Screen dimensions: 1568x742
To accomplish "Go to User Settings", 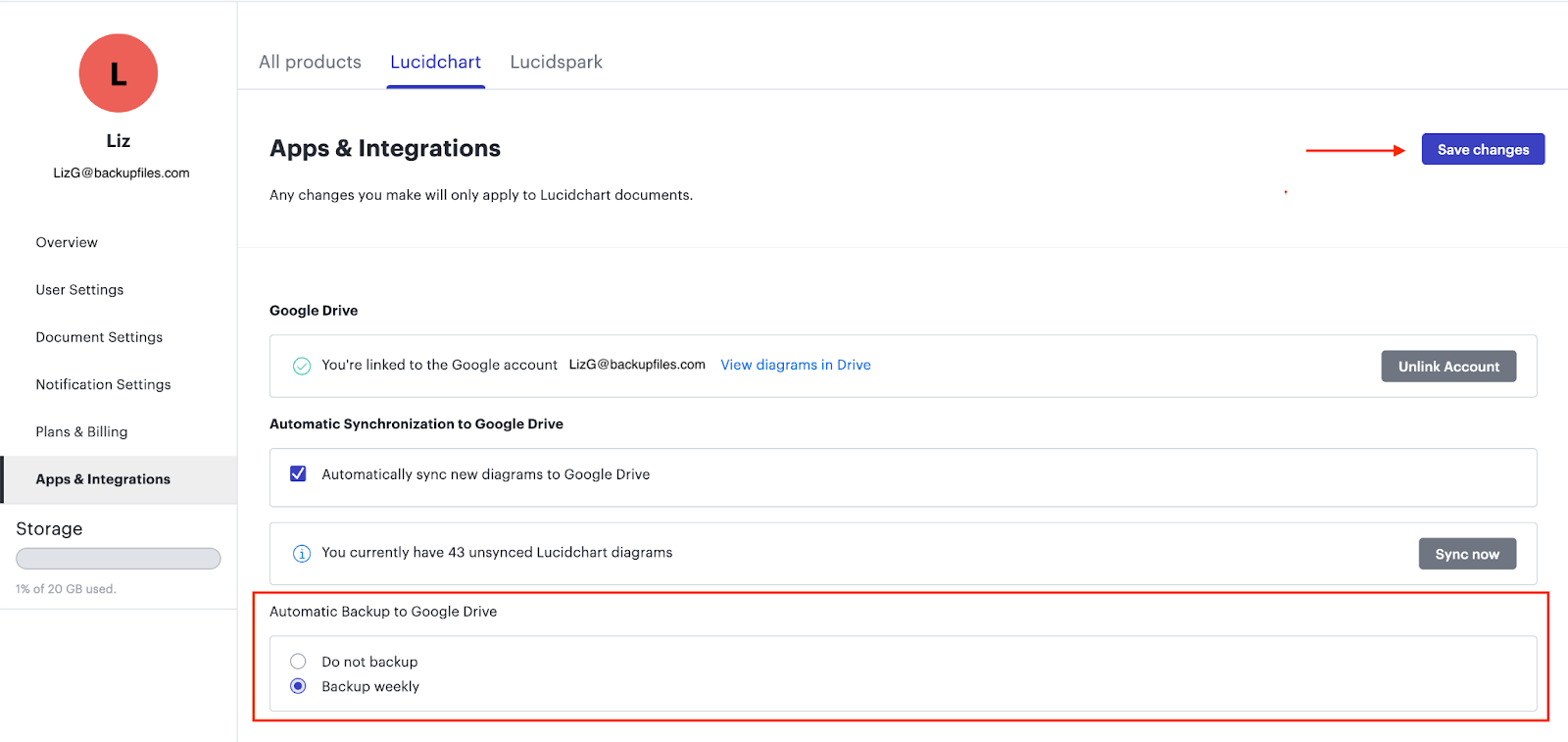I will point(79,290).
